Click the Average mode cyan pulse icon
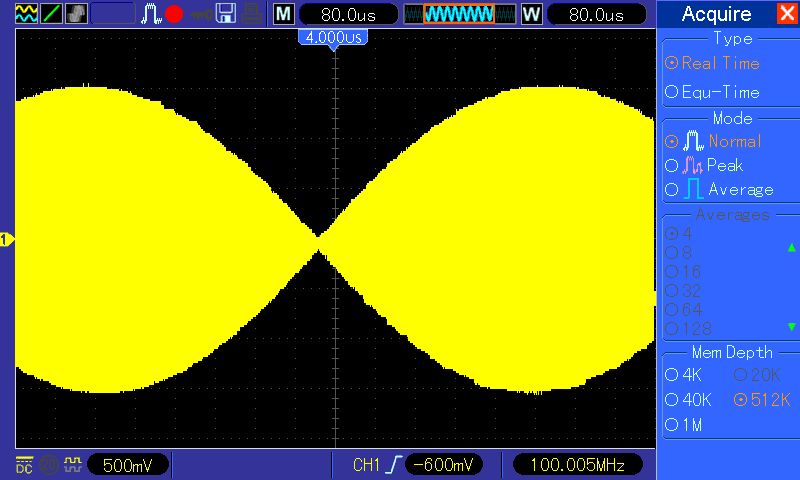Viewport: 800px width, 480px height. (693, 189)
